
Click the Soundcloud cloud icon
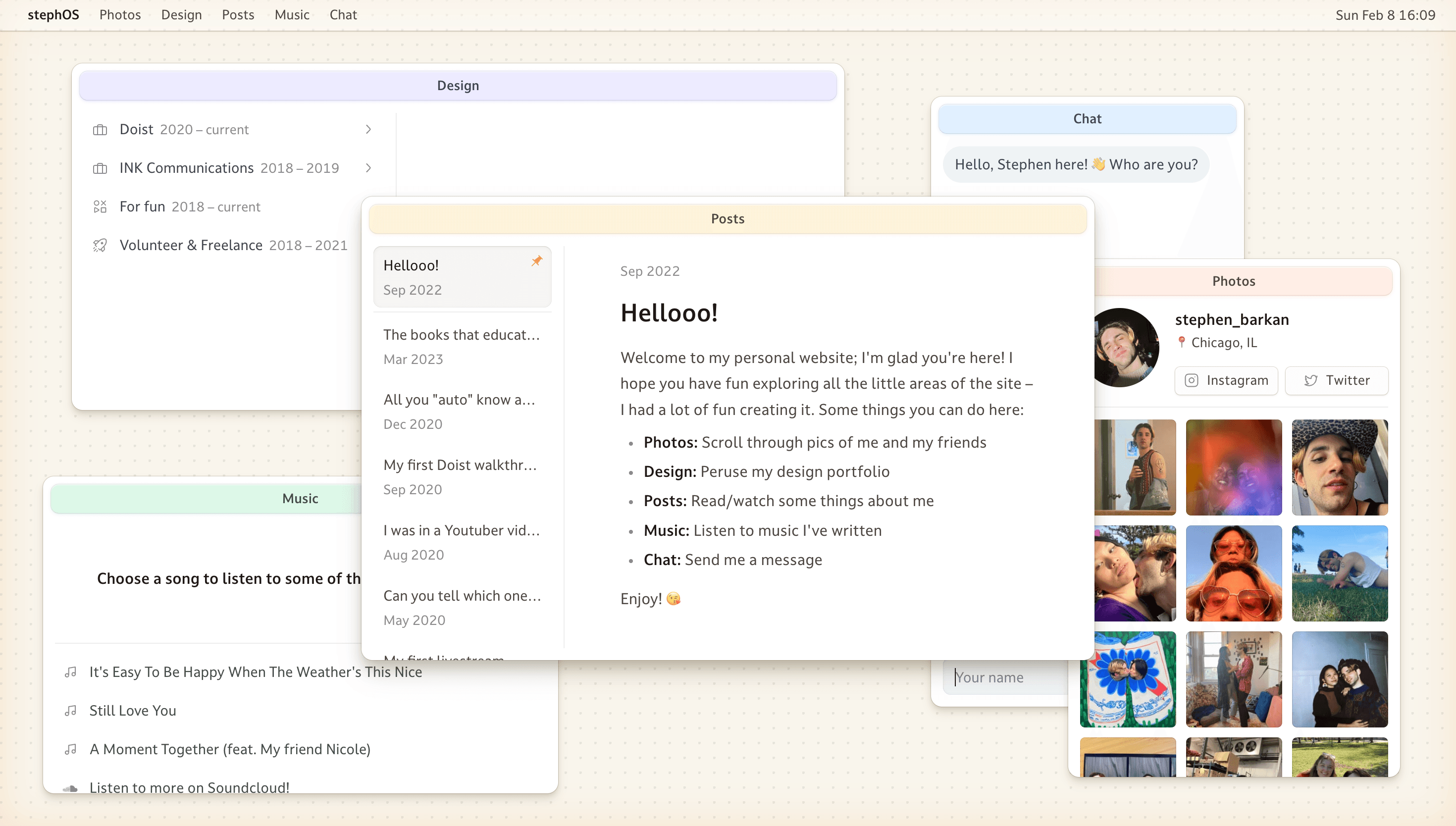(70, 788)
